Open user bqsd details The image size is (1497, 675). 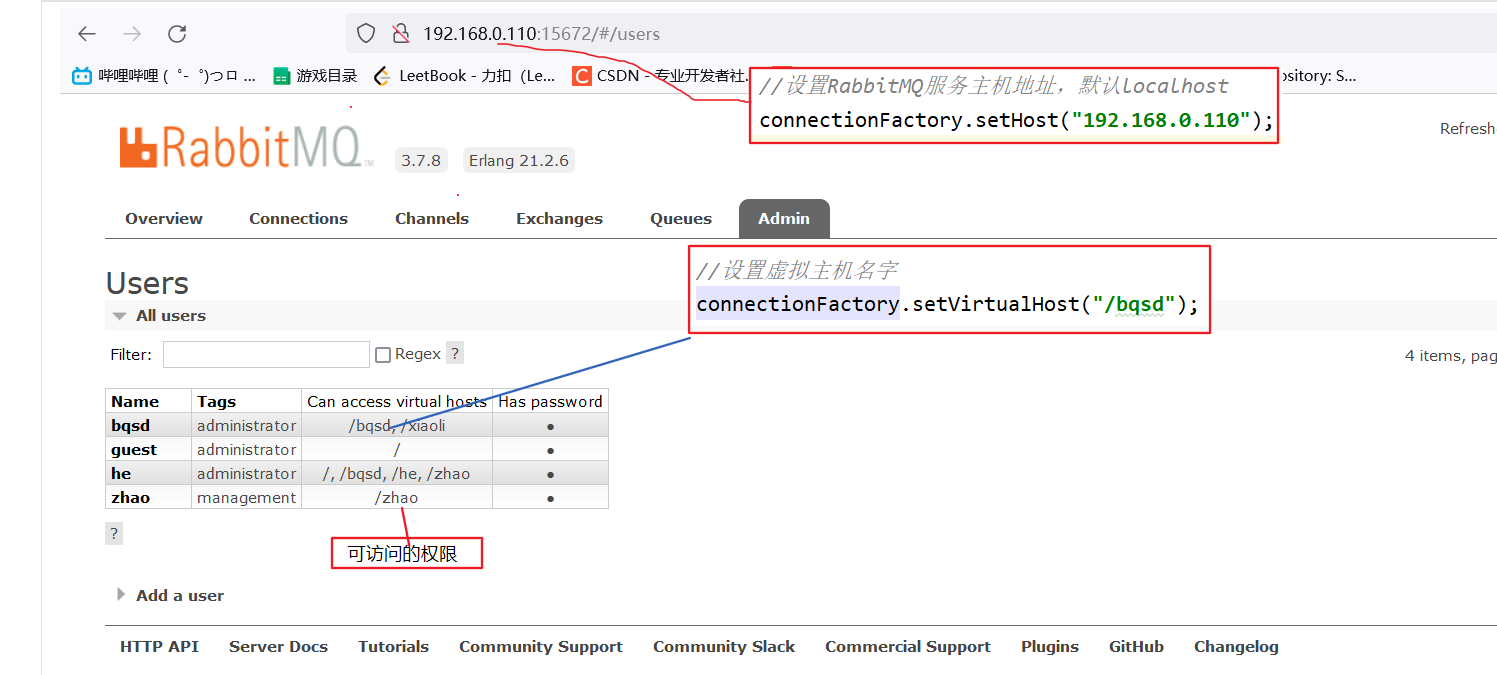130,426
